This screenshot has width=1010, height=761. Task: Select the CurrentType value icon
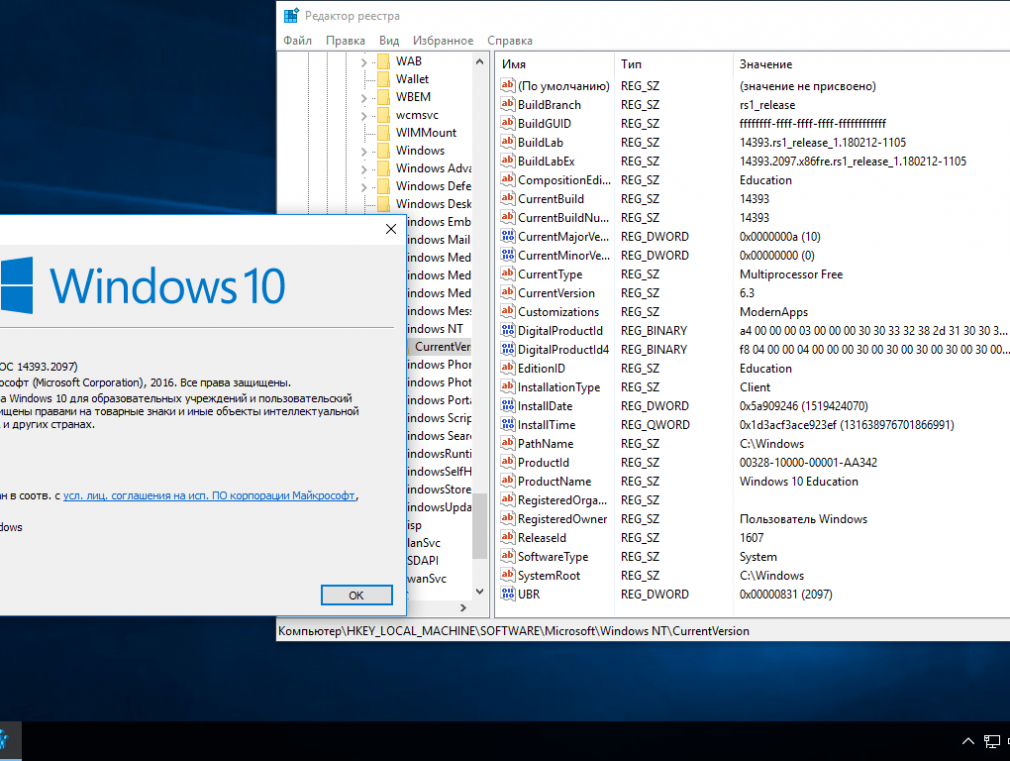(508, 273)
